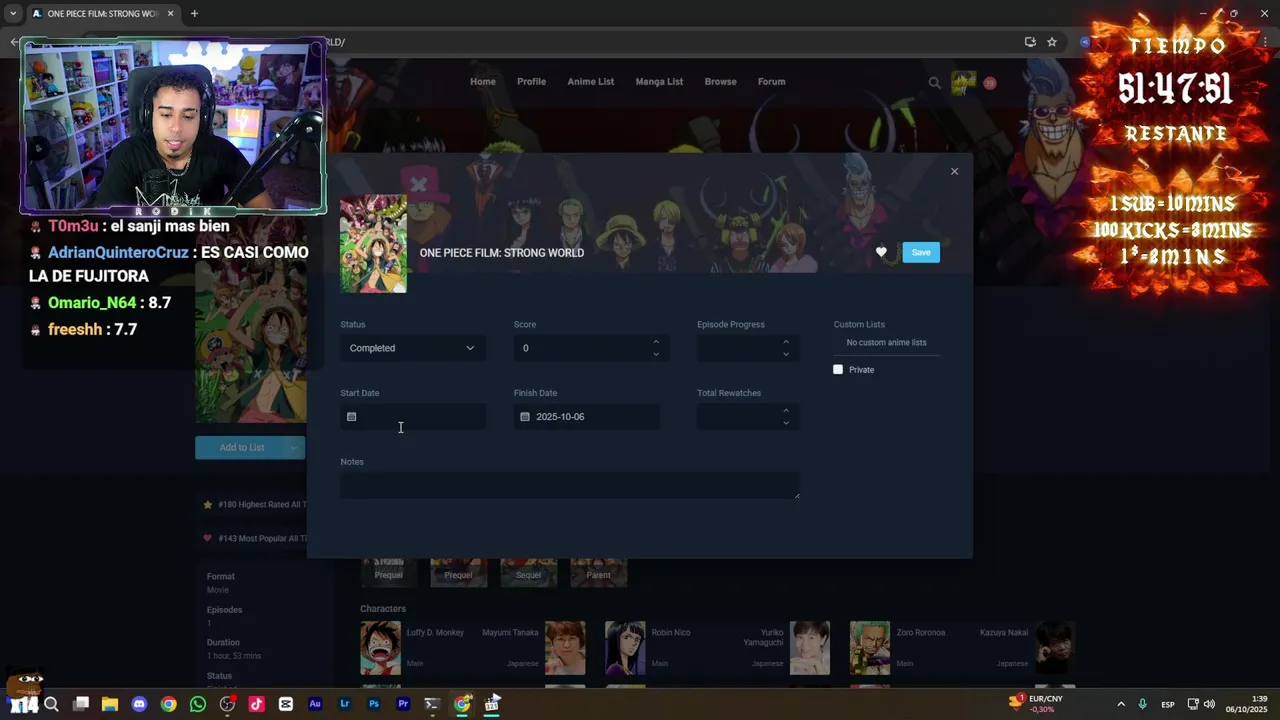Click the Add to List button
The image size is (1280, 720).
241,448
